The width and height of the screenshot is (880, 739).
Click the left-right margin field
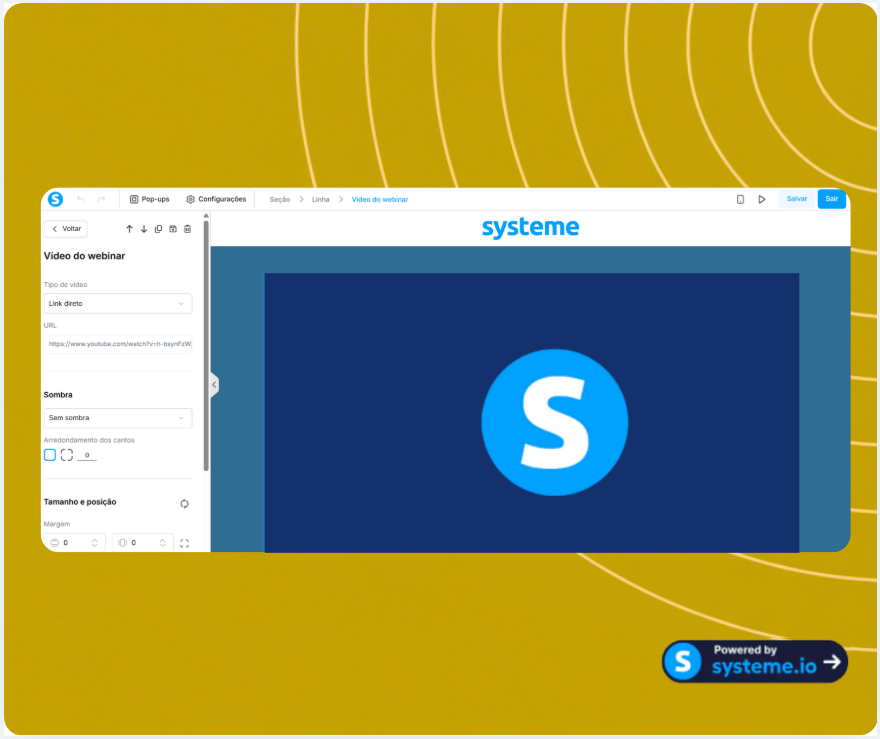pos(143,543)
